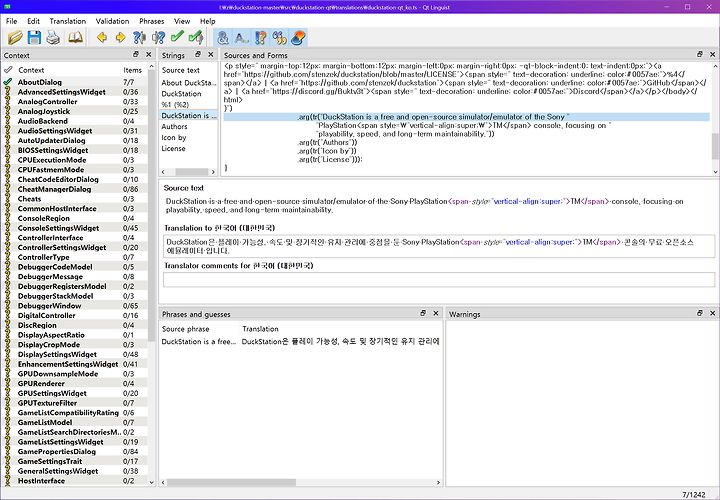The height and width of the screenshot is (500, 720).
Task: Go to previous item with left arrow
Action: click(102, 37)
